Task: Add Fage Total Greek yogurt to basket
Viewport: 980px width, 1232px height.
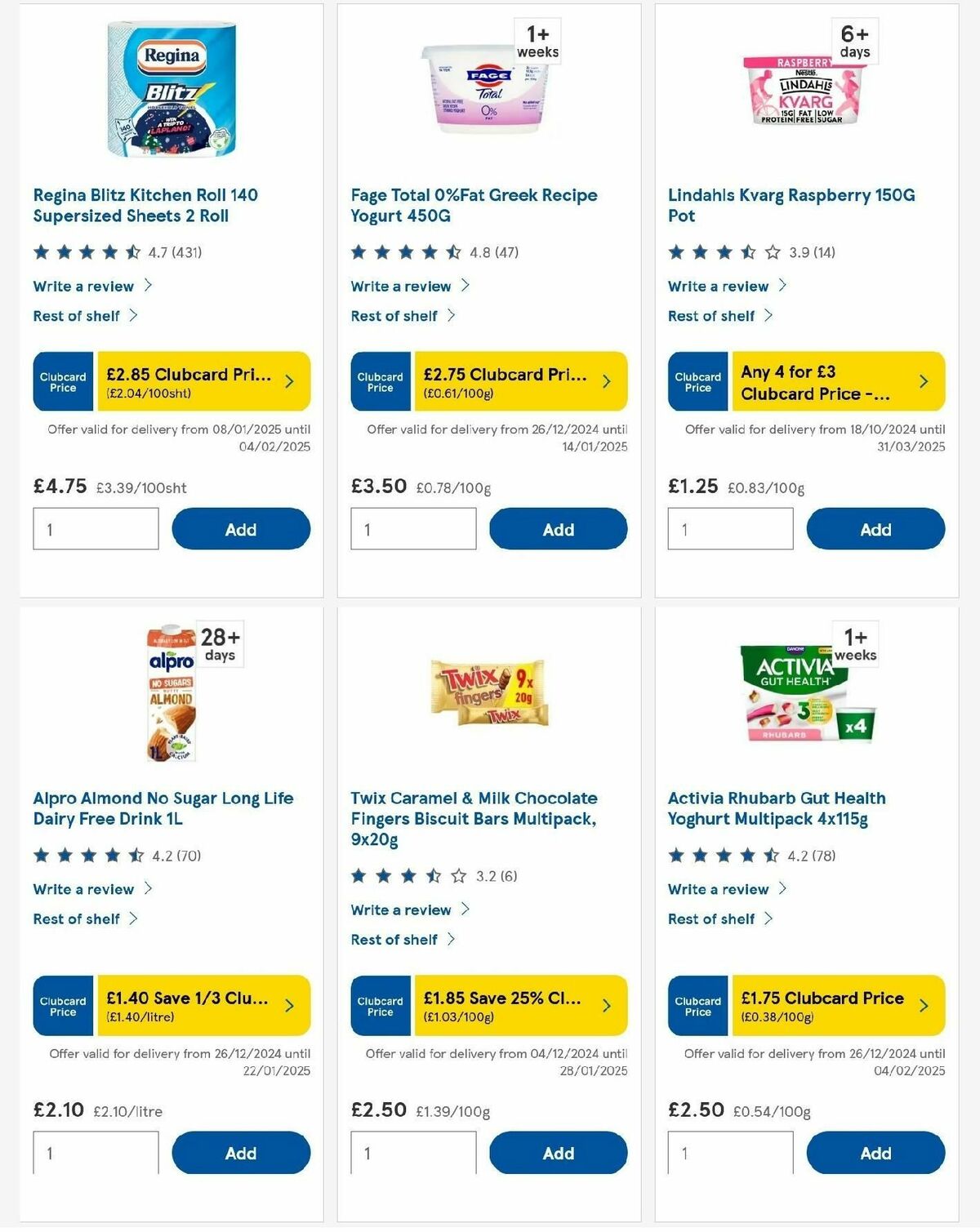Action: point(559,528)
